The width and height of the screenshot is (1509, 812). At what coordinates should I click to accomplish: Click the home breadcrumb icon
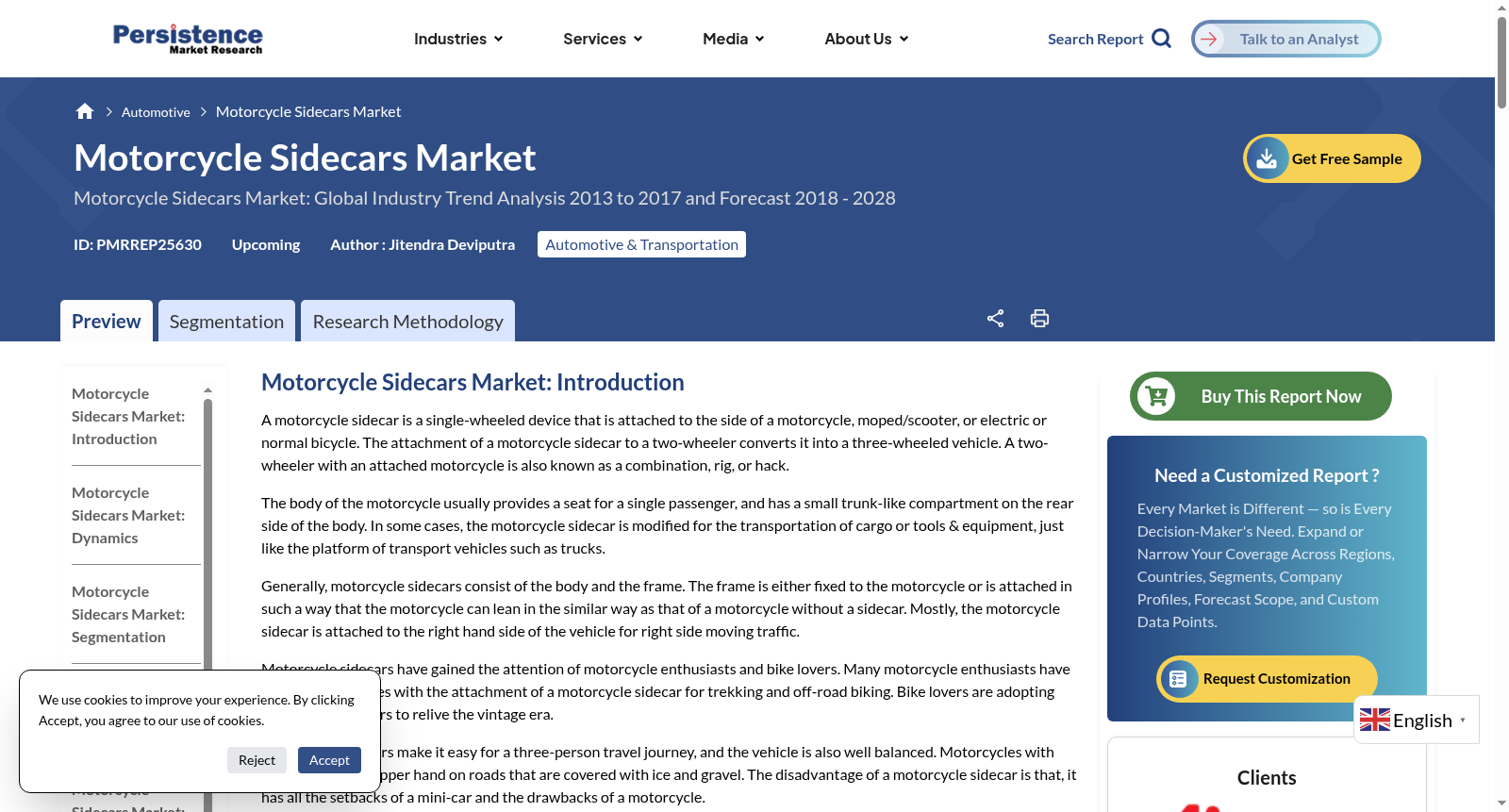[x=85, y=111]
